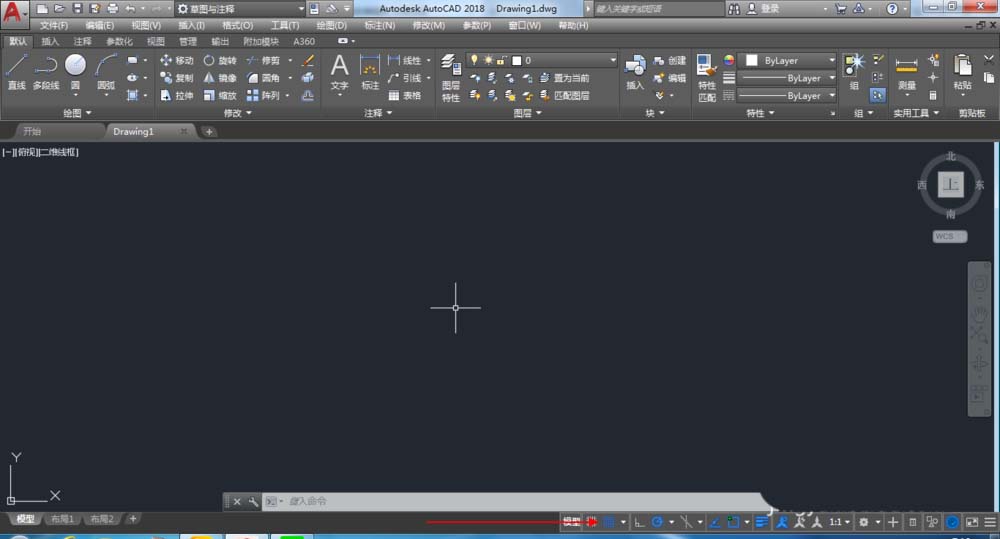Screen dimensions: 1000x539
Task: Add a new drawing tab with plus button
Action: pyautogui.click(x=209, y=131)
